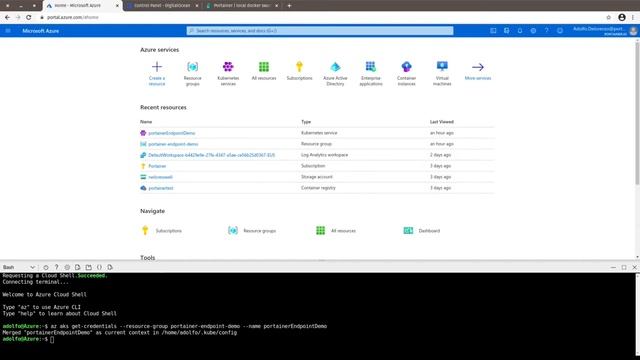Open All resources service icon
The image size is (640, 360).
click(x=264, y=70)
